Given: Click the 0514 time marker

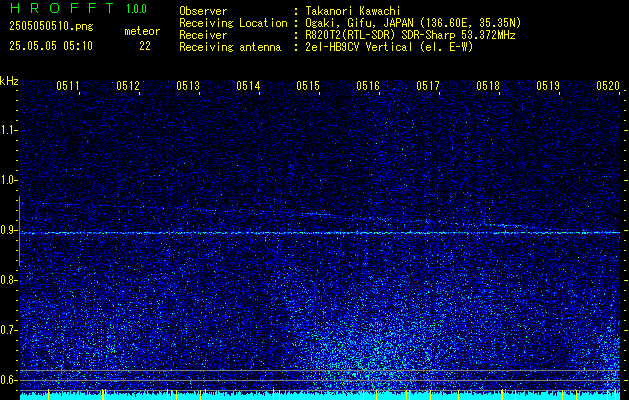Looking at the screenshot, I should click(248, 86).
